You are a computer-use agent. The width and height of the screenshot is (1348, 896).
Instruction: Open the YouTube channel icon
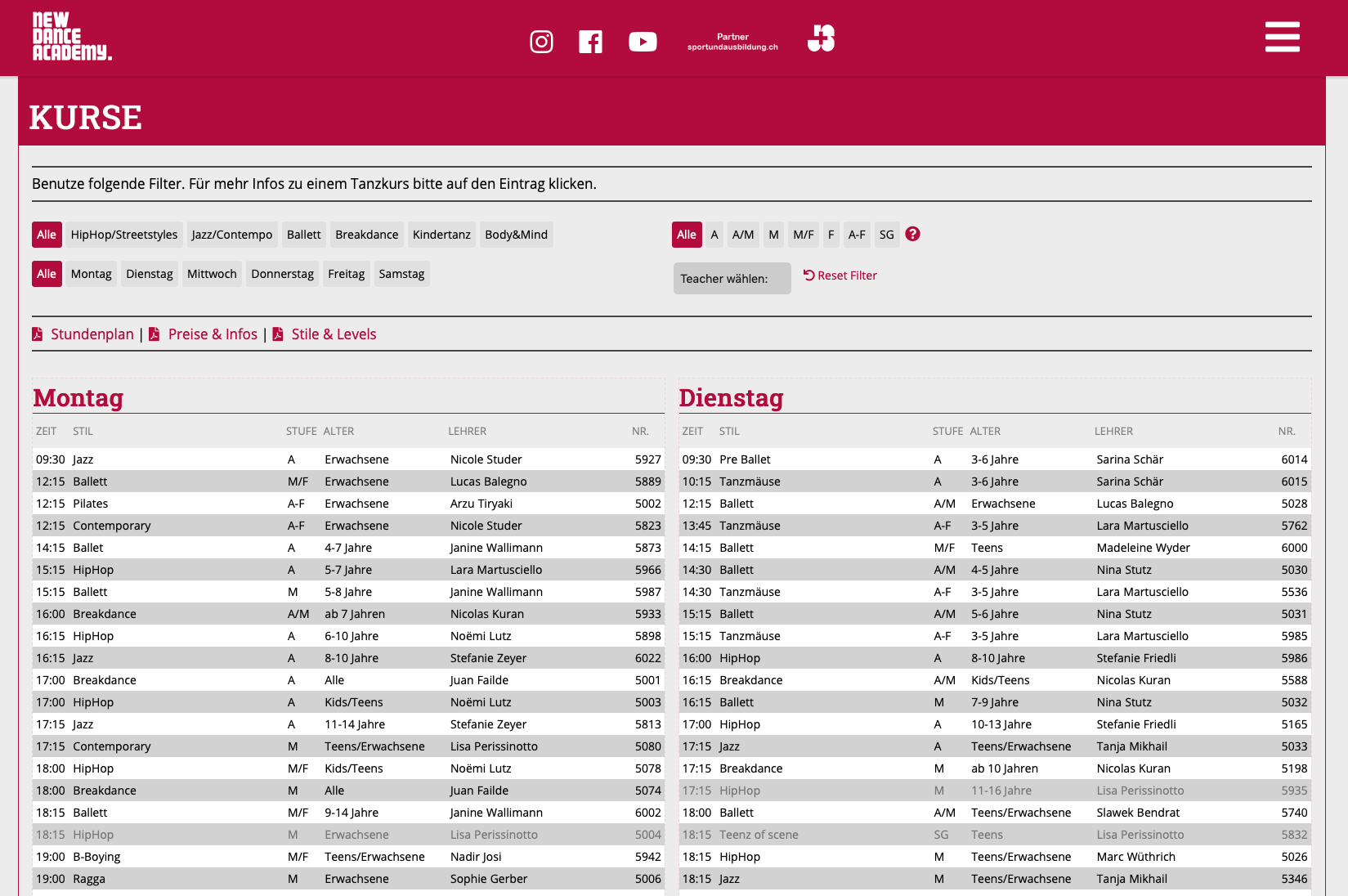[643, 42]
